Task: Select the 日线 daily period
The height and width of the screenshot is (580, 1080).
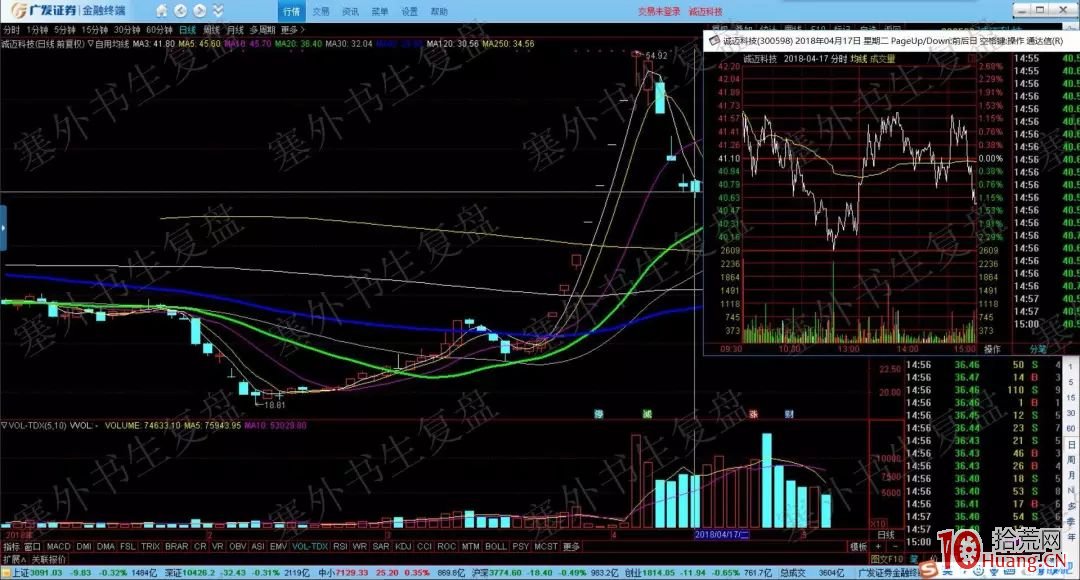Action: pos(187,30)
